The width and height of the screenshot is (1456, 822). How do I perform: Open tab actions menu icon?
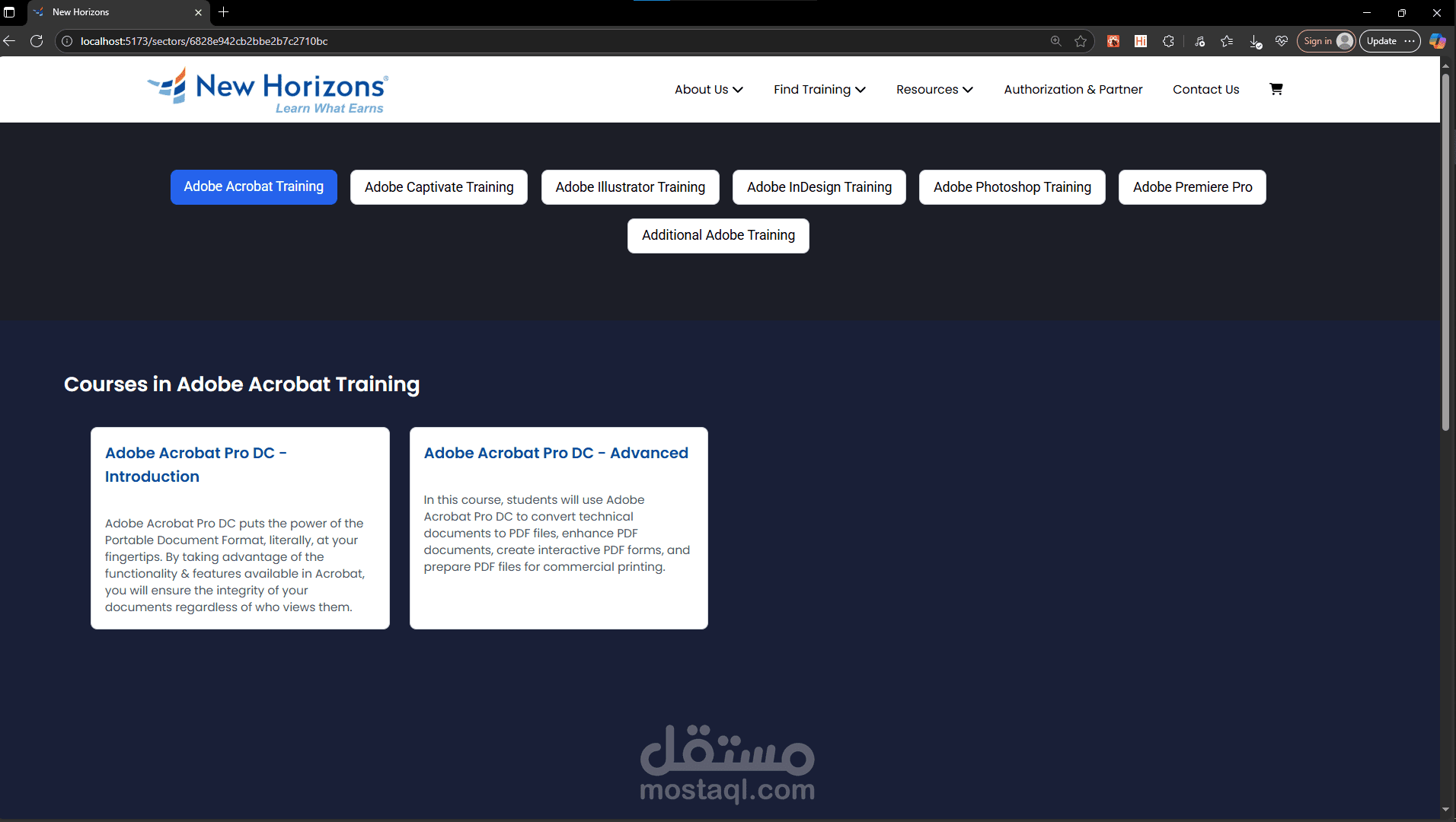(x=9, y=12)
